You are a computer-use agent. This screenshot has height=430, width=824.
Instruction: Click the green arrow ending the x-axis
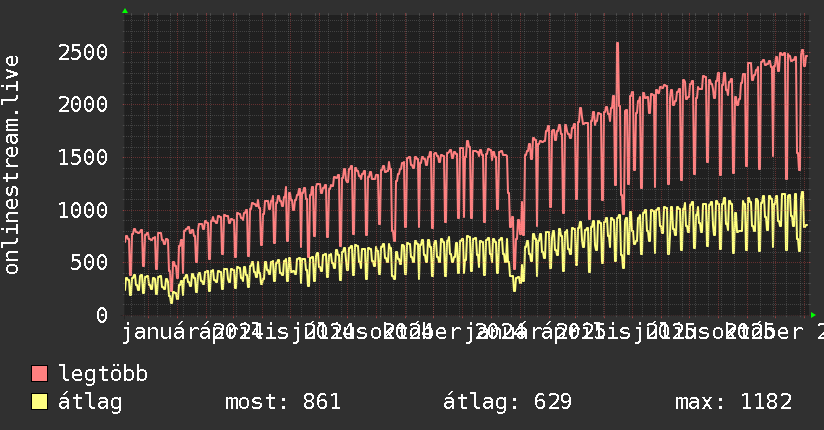click(x=813, y=315)
